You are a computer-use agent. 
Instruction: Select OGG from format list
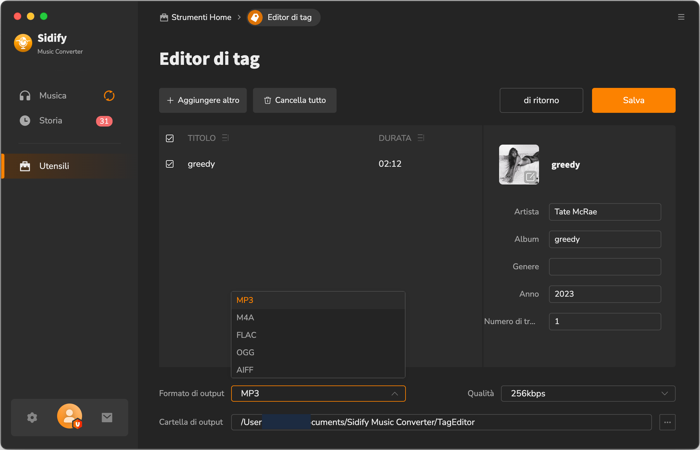[318, 352]
